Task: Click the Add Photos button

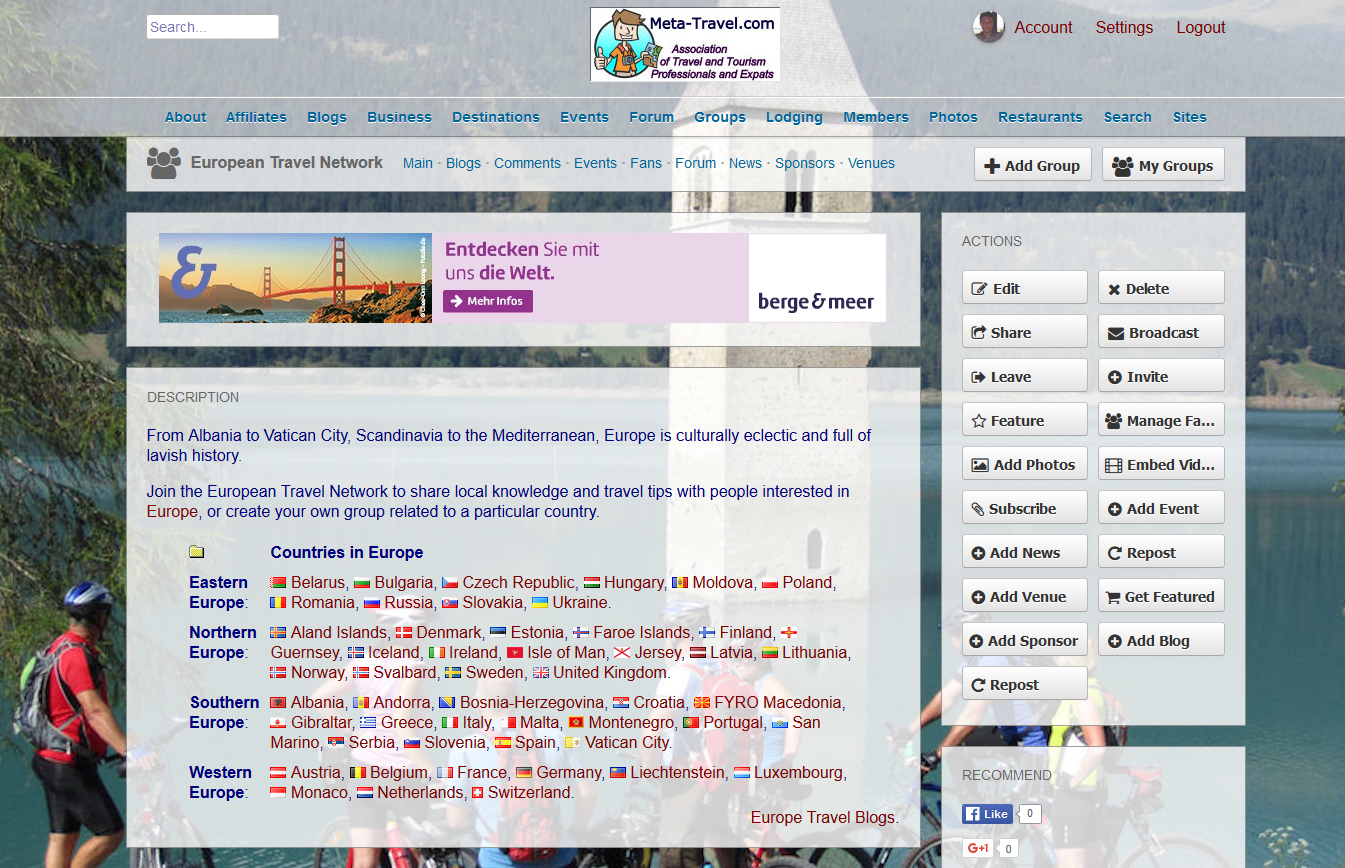Action: [x=1025, y=463]
